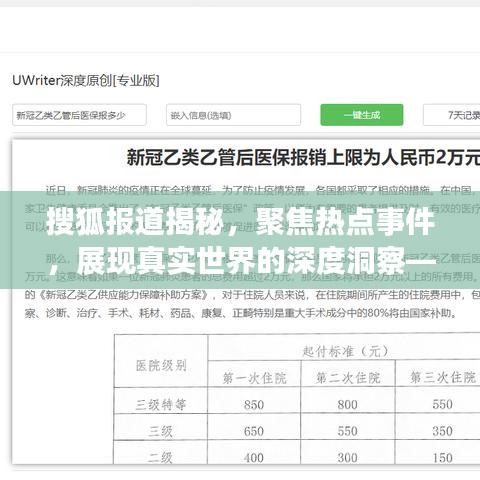This screenshot has width=480, height=480.
Task: Select the article title 新冠乙类乙管后医保报销上限为人民币2万元
Action: coord(303,158)
